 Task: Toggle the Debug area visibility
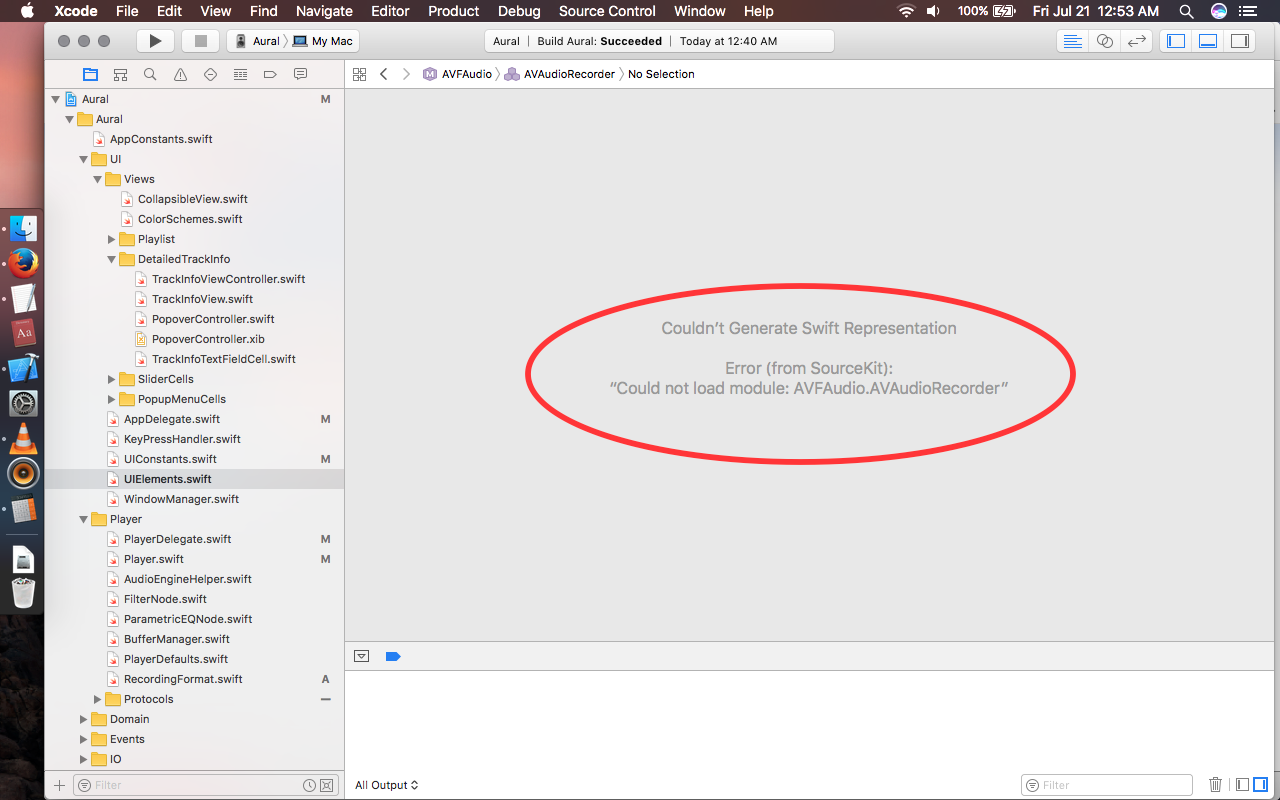(x=1208, y=41)
